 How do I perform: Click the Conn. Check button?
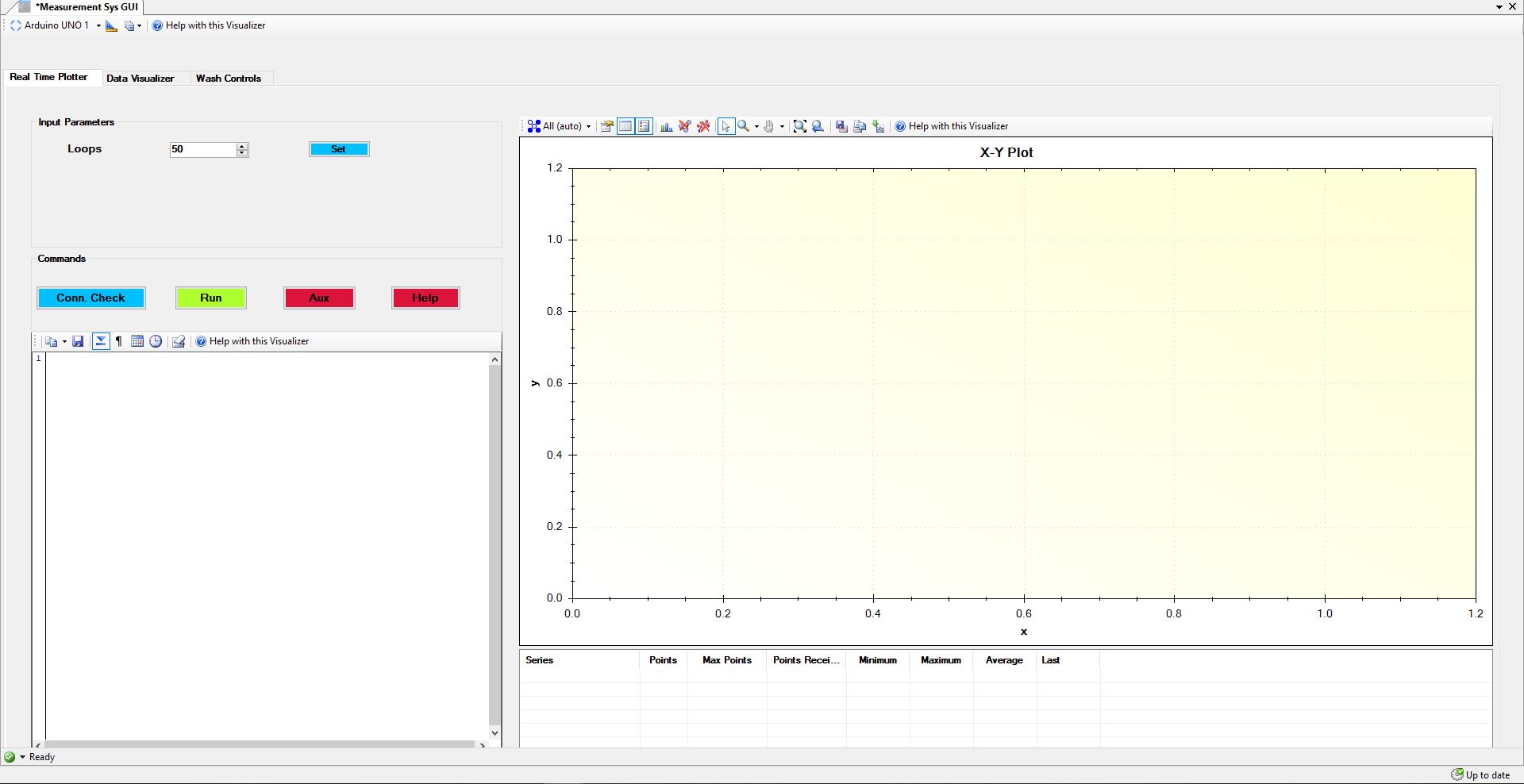[90, 298]
